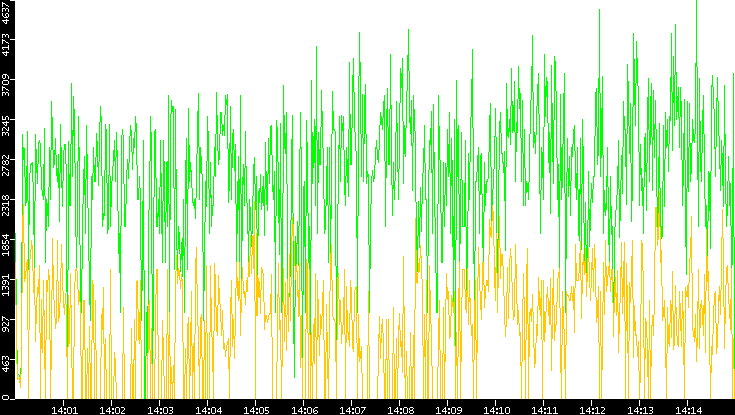This screenshot has height=415, width=735.
Task: Click the 14:07 time axis label
Action: click(x=352, y=410)
